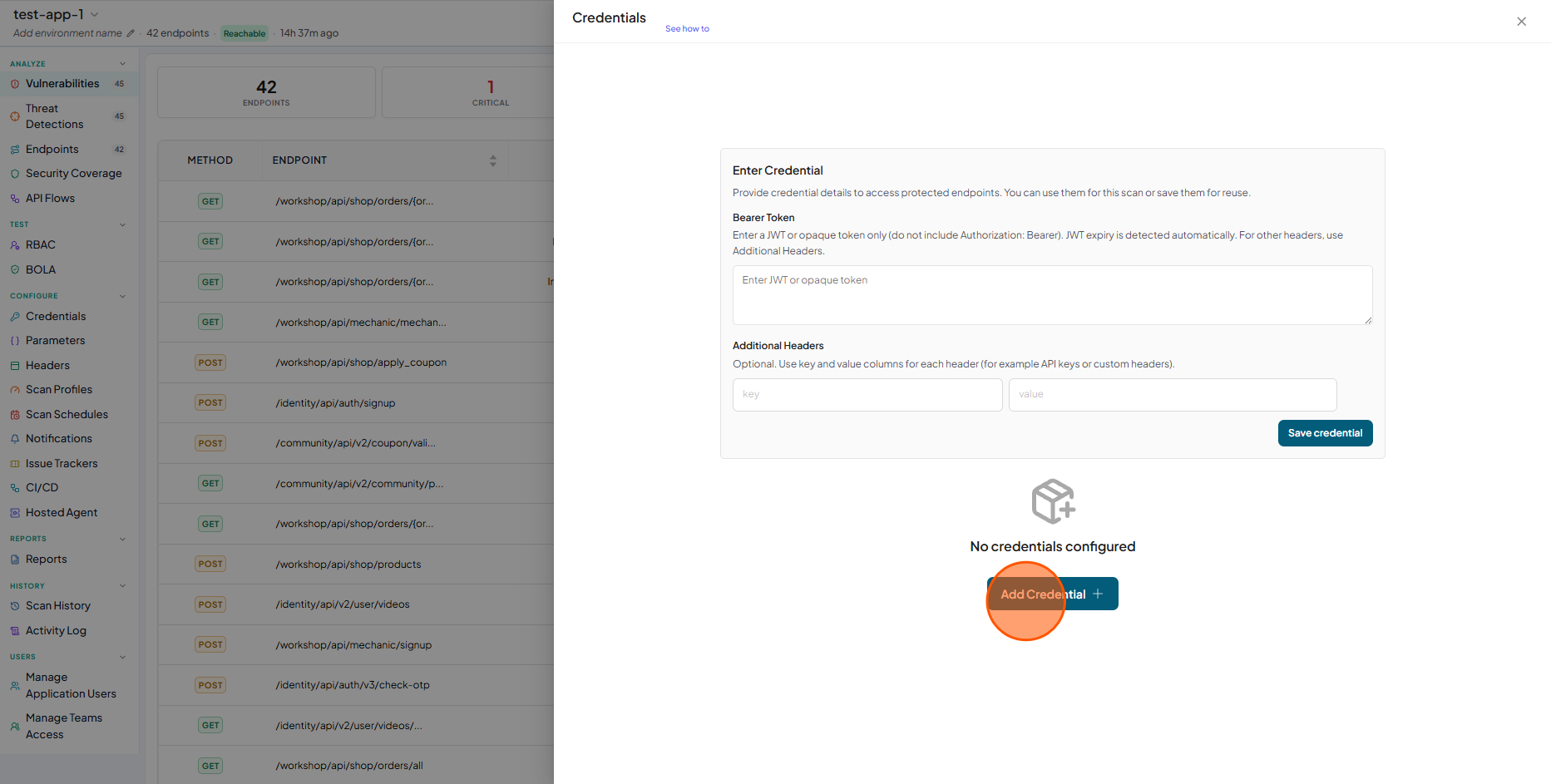Image resolution: width=1551 pixels, height=784 pixels.
Task: Open the Vulnerabilities page
Action: coord(62,84)
